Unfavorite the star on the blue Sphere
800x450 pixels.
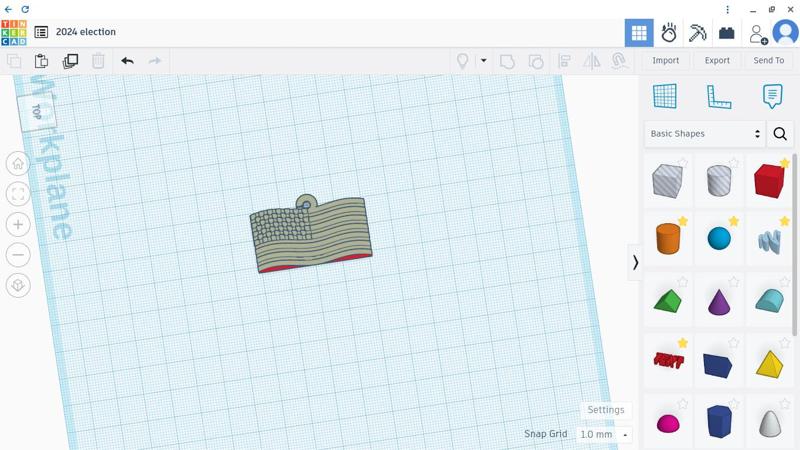click(x=734, y=221)
